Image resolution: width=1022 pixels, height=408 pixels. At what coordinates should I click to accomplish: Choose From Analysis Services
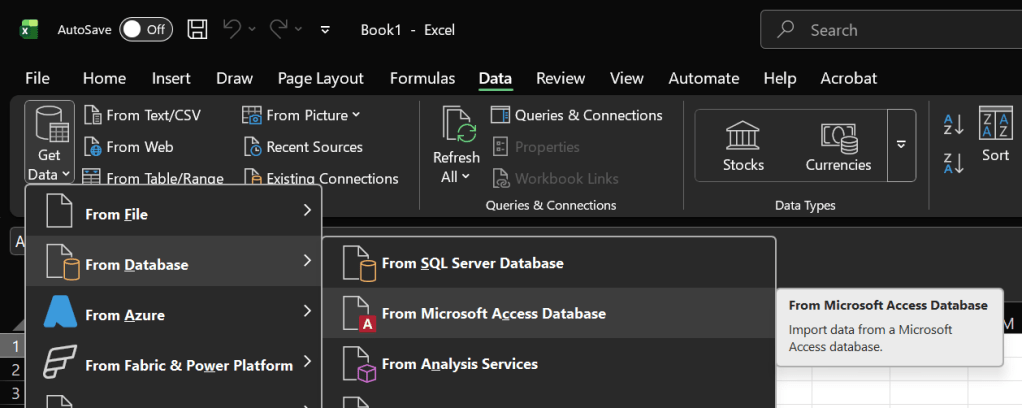pos(549,364)
